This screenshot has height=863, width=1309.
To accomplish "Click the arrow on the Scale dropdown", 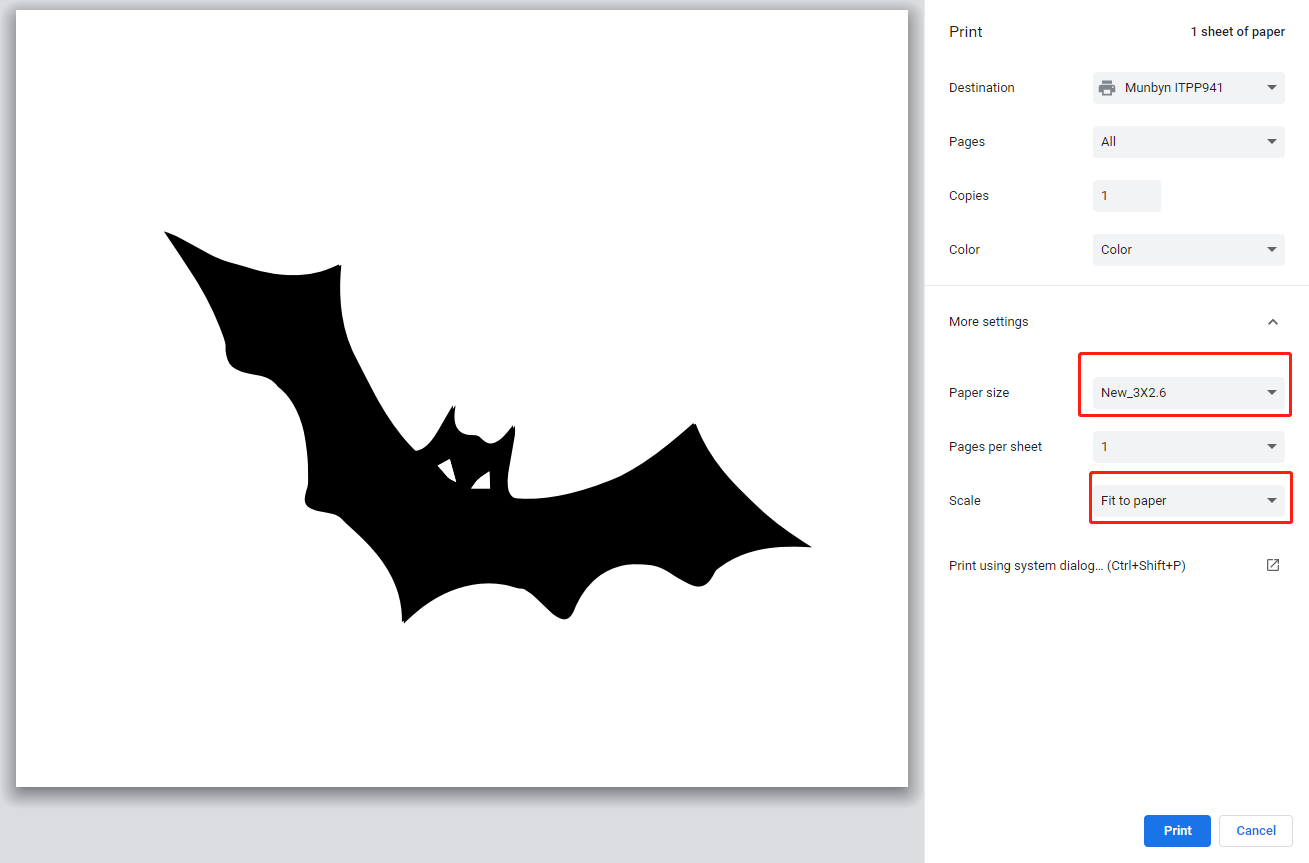I will click(1272, 501).
